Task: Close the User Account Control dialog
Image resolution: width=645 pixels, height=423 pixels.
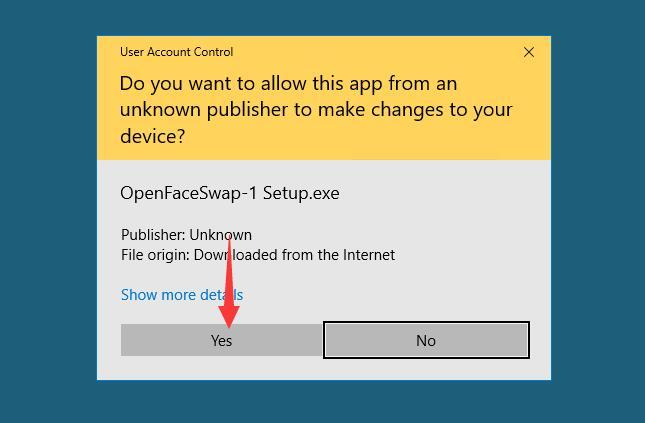Action: 529,52
